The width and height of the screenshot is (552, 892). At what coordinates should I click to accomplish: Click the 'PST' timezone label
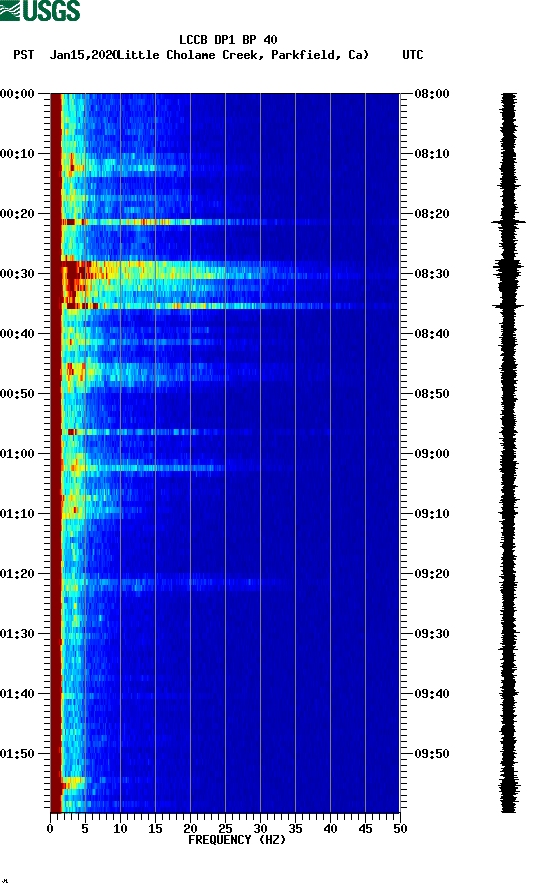pyautogui.click(x=24, y=55)
